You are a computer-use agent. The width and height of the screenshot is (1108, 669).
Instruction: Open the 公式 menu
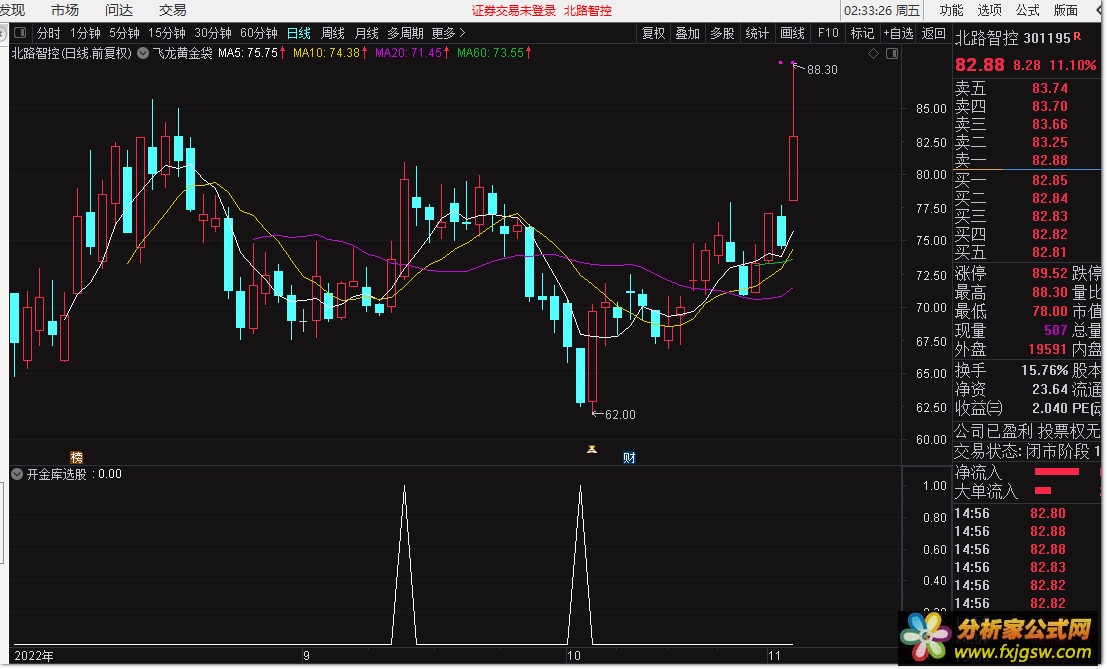[x=1027, y=10]
